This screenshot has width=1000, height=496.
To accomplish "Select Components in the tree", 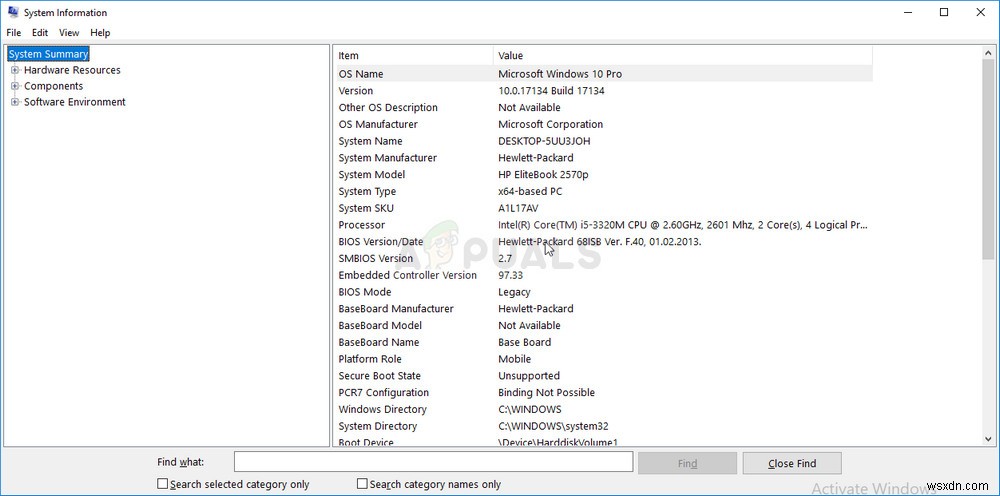I will pyautogui.click(x=54, y=86).
